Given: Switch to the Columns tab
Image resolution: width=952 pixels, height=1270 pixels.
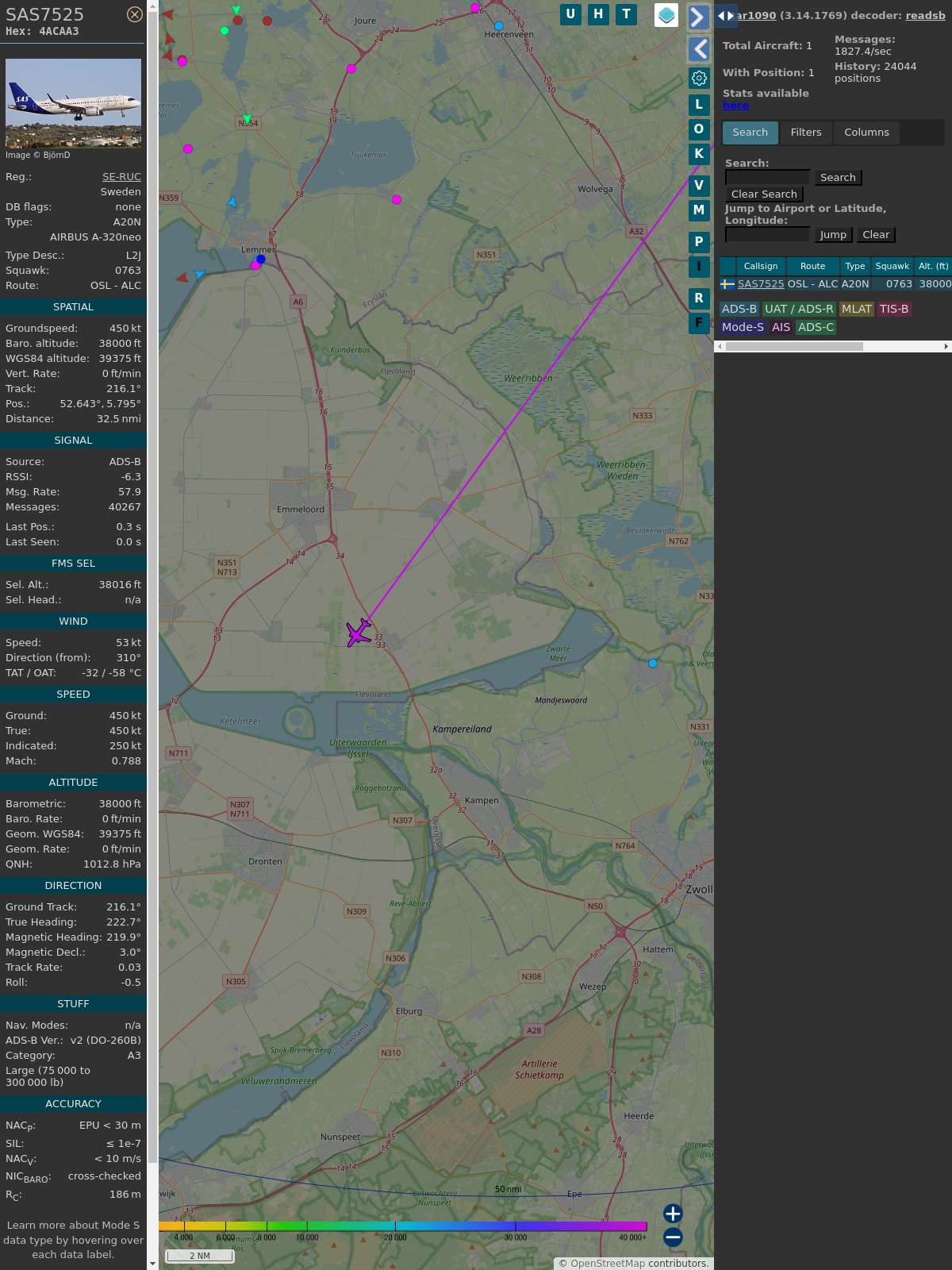Looking at the screenshot, I should (x=866, y=133).
